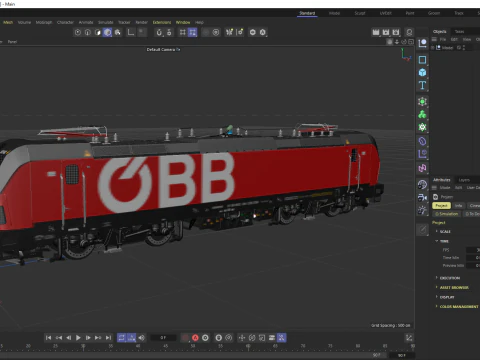
Task: Click the user/head icon beside render buttons
Action: (409, 32)
